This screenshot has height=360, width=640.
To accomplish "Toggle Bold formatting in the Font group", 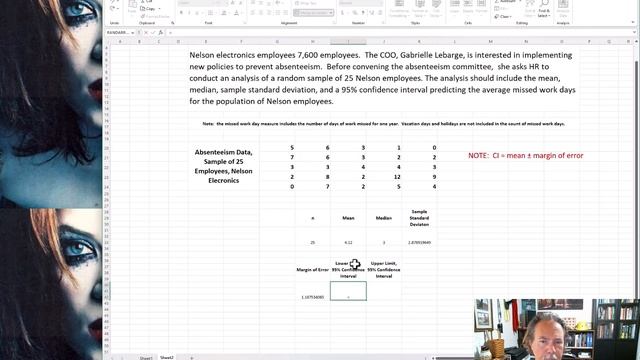I will click(x=181, y=13).
